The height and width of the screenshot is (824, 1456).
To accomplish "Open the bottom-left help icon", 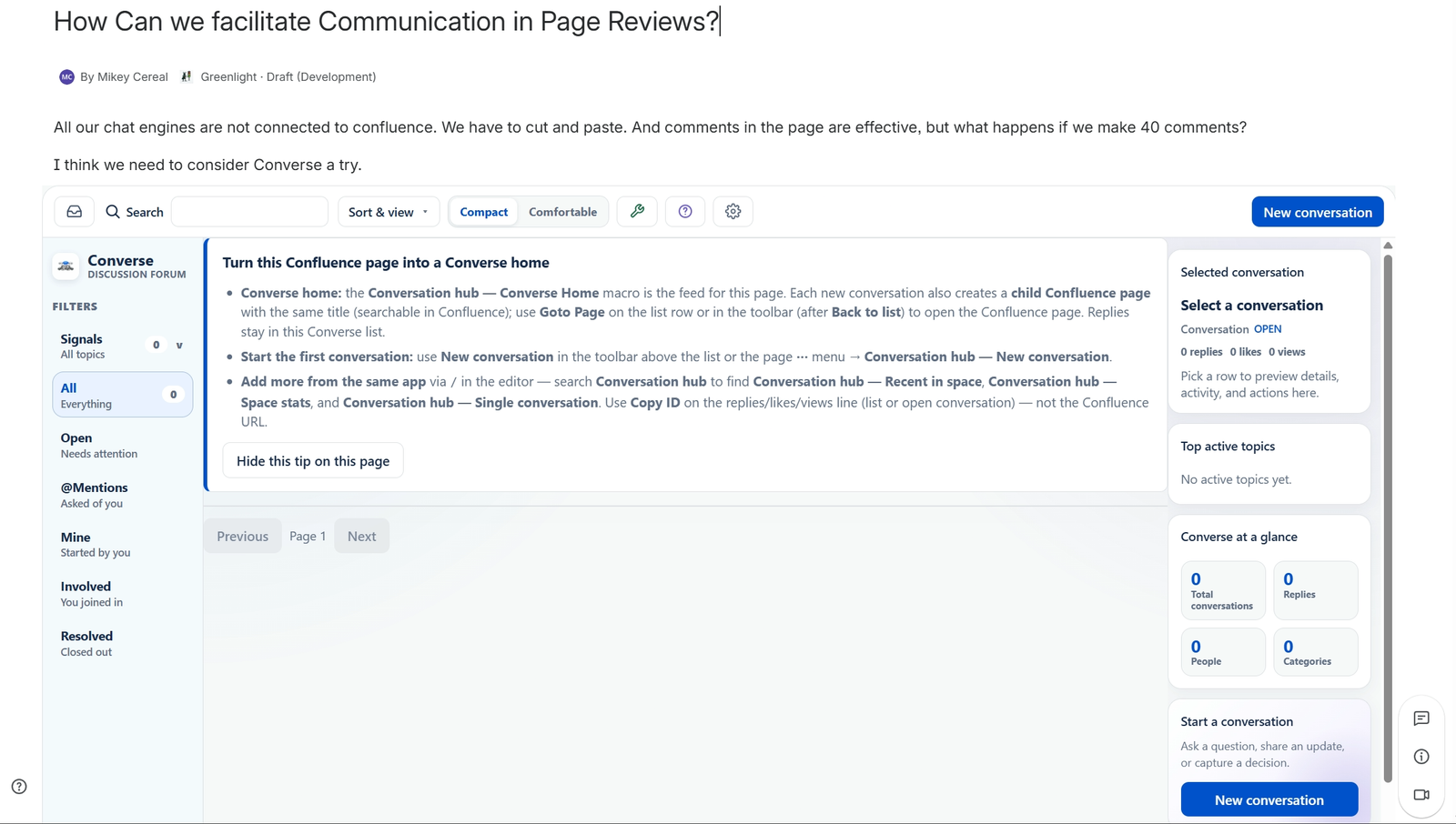I will [x=19, y=787].
